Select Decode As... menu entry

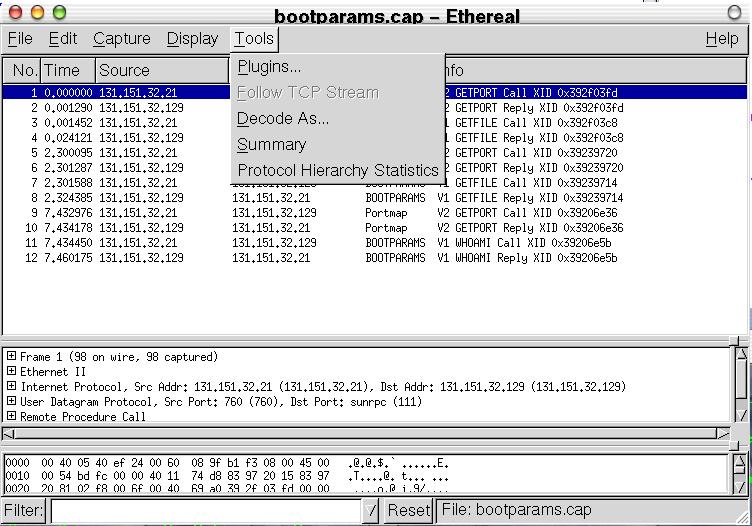point(338,118)
